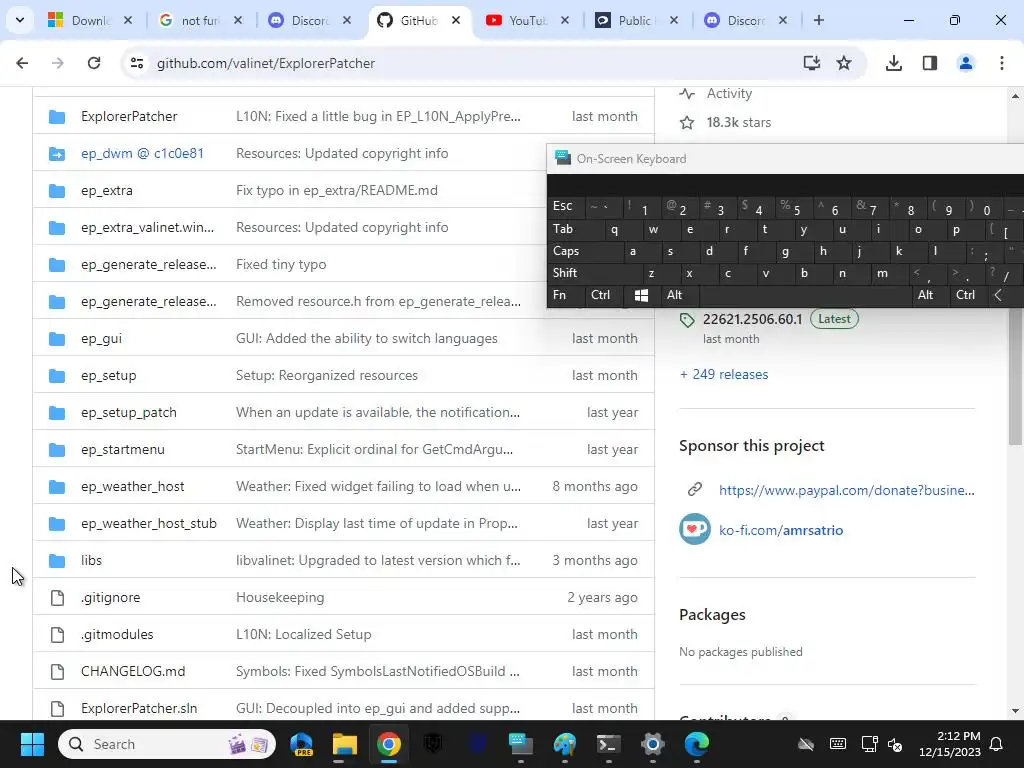Click the star icon beside 18.3k stars
The image size is (1024, 768).
(x=687, y=122)
